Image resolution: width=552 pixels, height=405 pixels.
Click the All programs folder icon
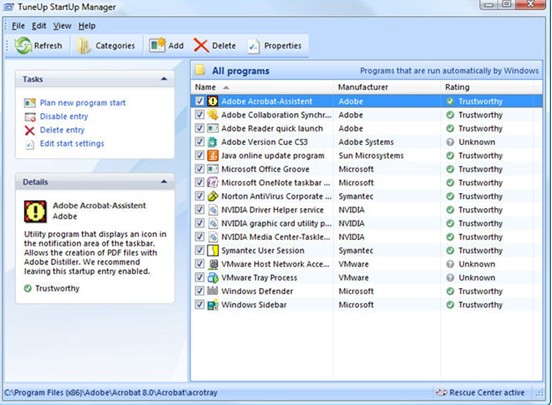(200, 70)
